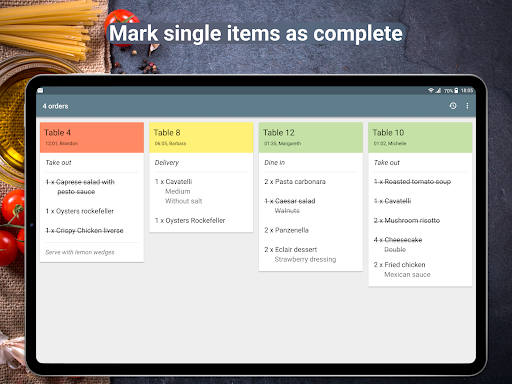This screenshot has height=384, width=512.
Task: Tap the Wi-Fi status icon
Action: pos(431,90)
